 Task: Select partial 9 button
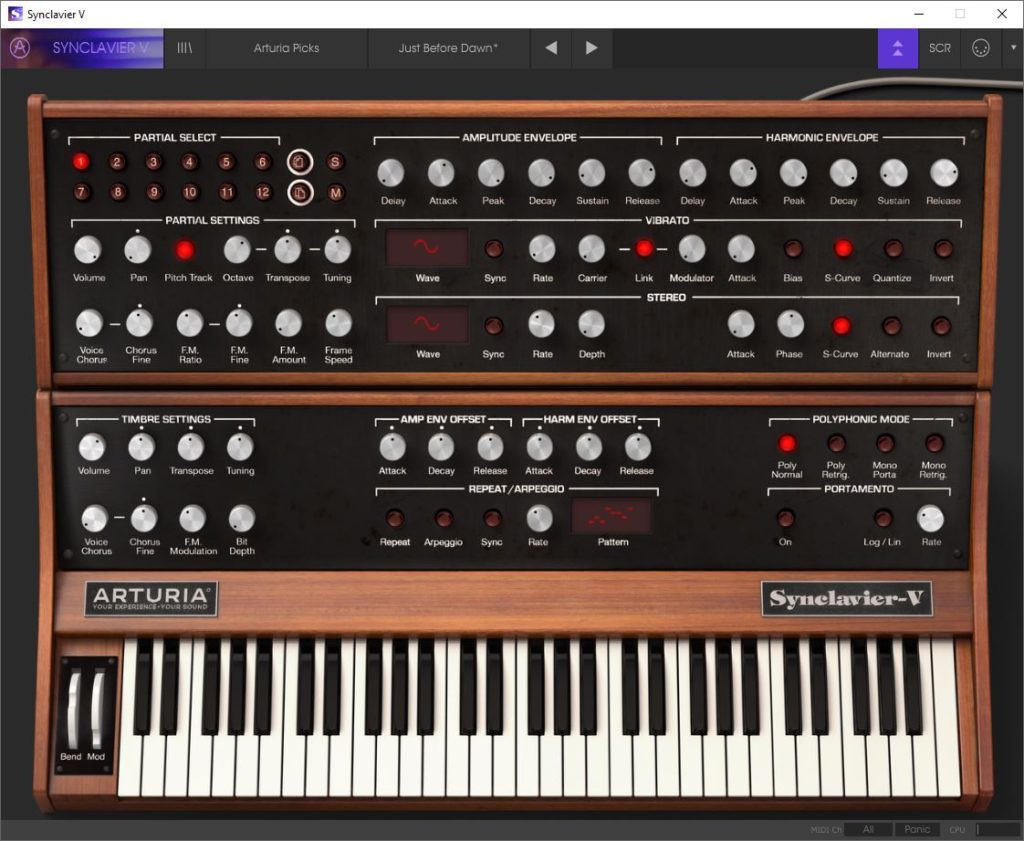(153, 192)
